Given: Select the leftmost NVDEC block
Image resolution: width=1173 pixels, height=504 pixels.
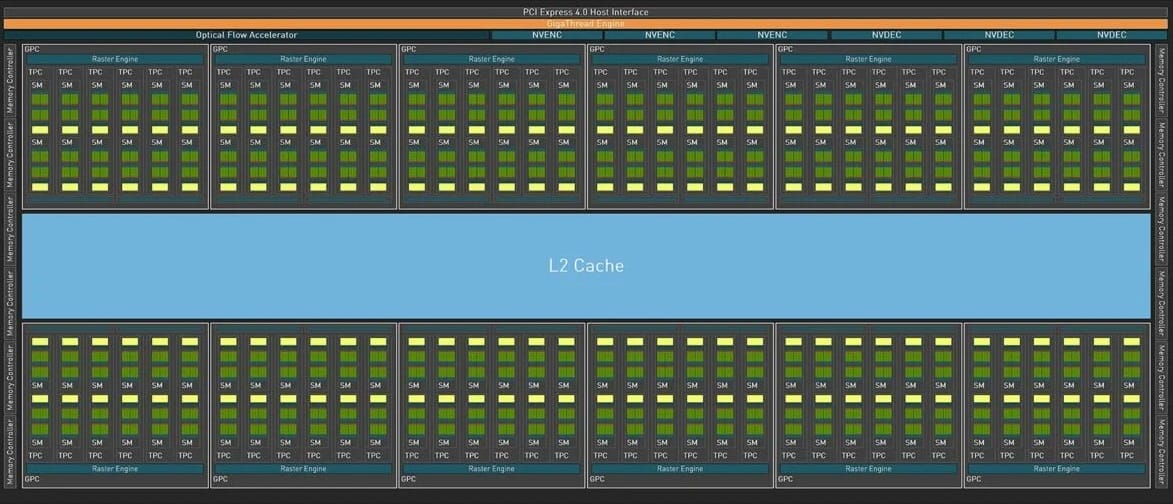Looking at the screenshot, I should point(885,35).
